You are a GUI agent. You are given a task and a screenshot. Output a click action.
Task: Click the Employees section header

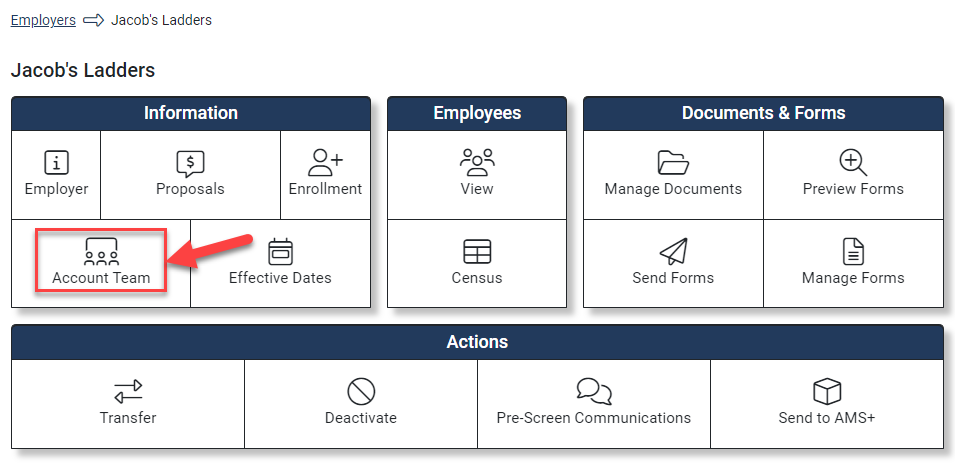(477, 113)
